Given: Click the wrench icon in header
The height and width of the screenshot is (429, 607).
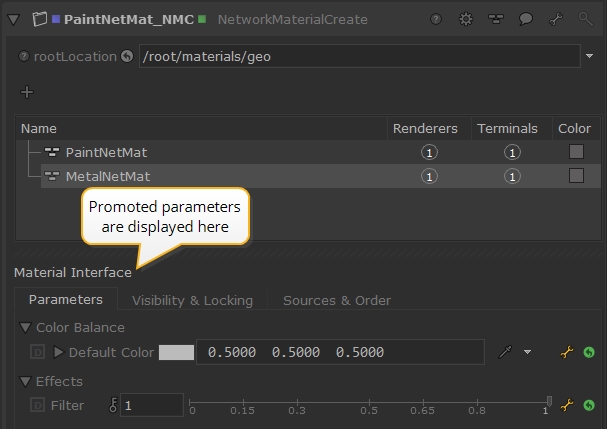Looking at the screenshot, I should [555, 19].
